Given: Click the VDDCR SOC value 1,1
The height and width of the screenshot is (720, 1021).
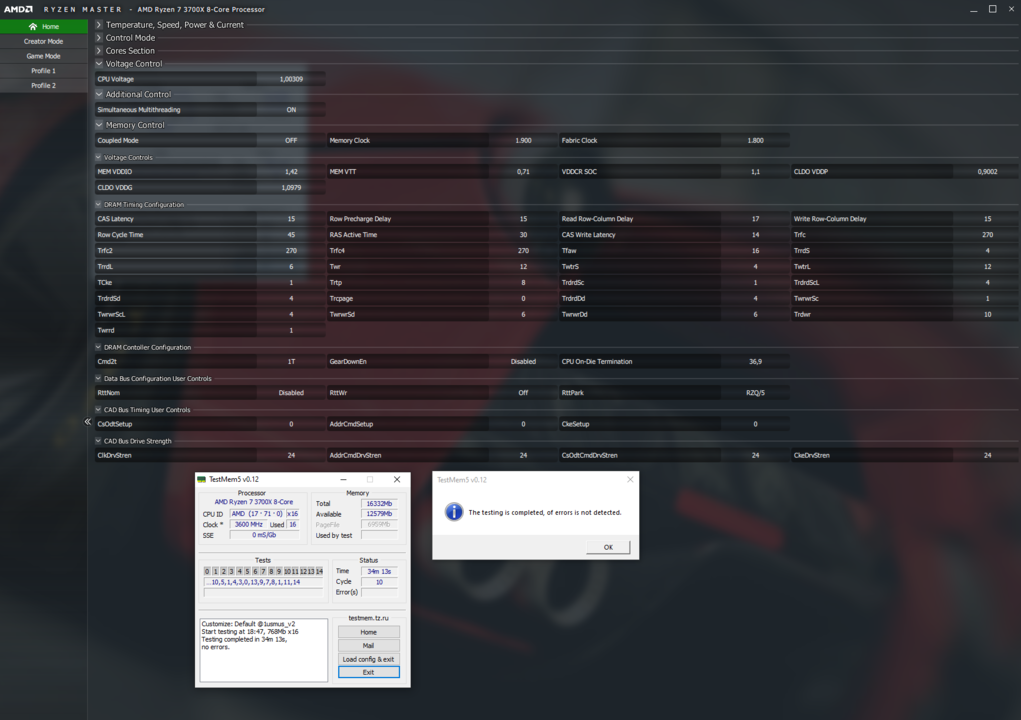Looking at the screenshot, I should (755, 172).
